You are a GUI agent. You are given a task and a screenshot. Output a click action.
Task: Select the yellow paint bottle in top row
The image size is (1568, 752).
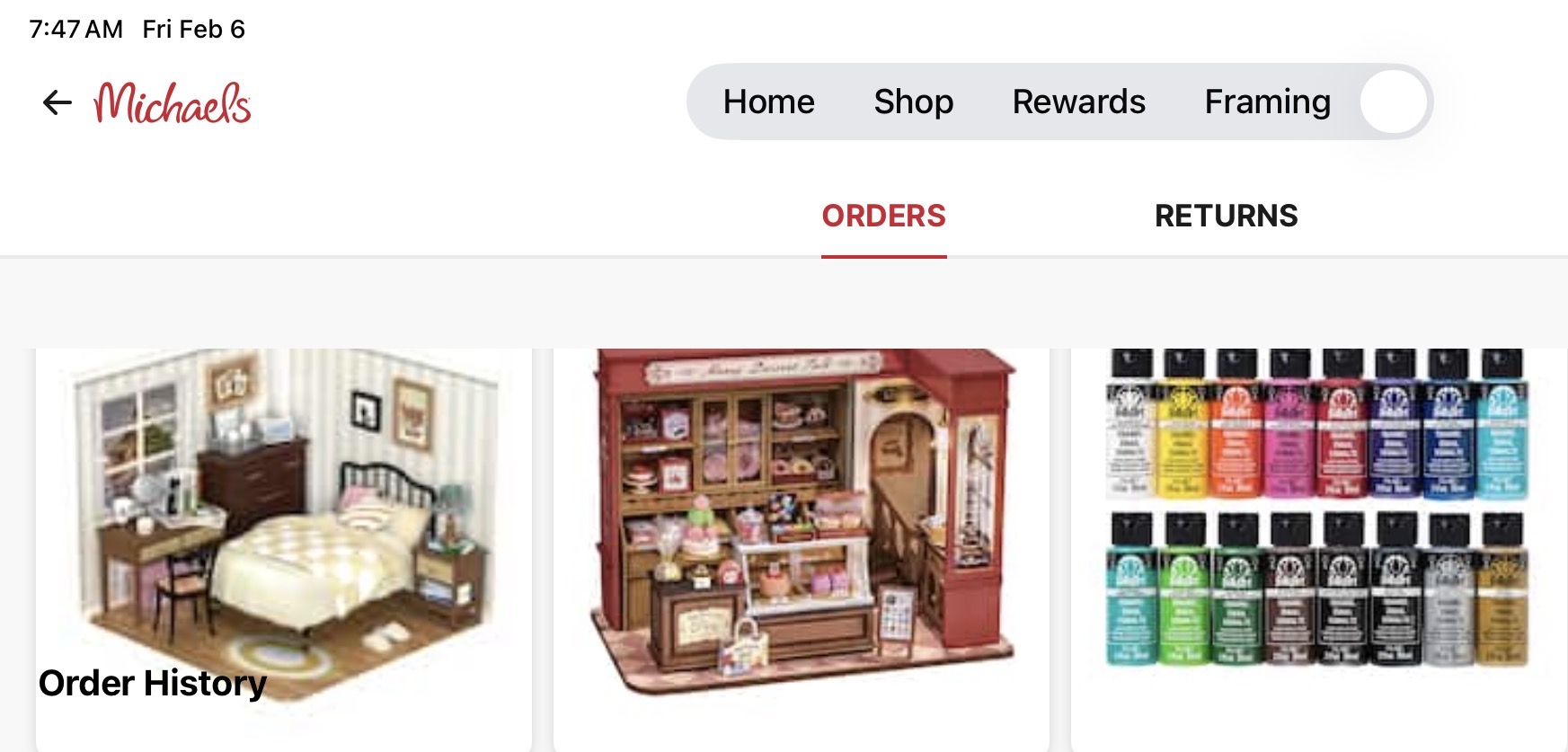pos(1183,423)
